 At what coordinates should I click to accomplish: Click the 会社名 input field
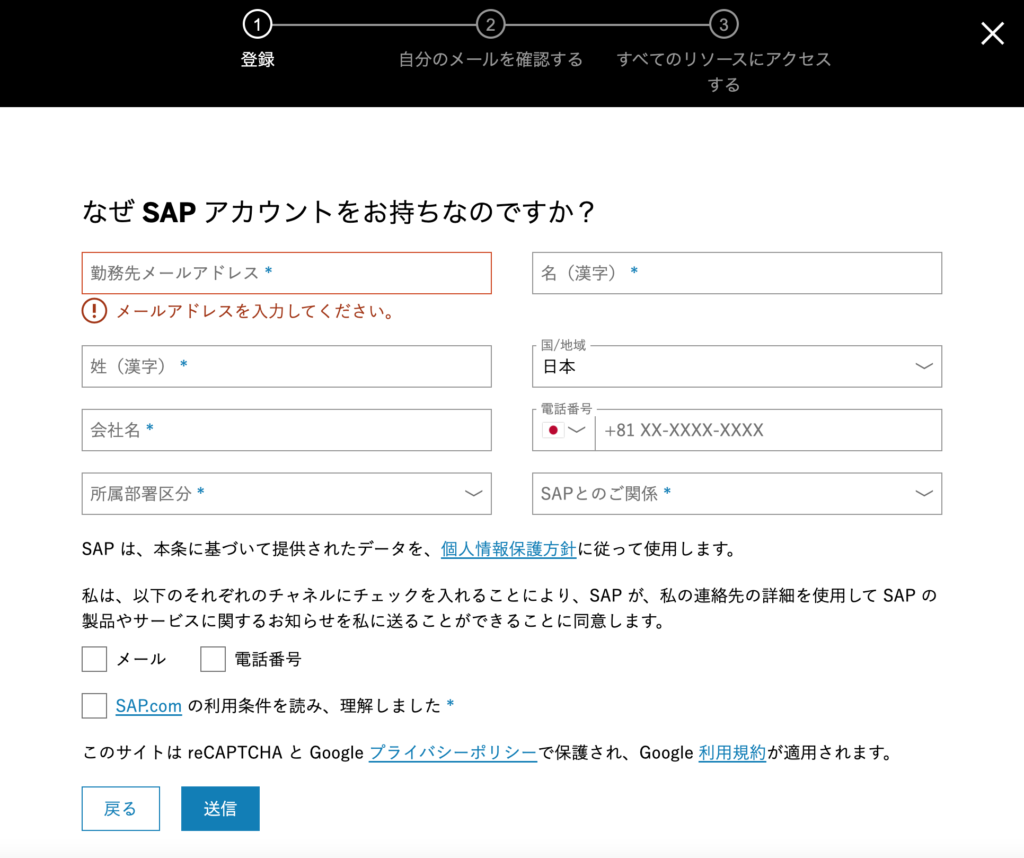pos(286,430)
